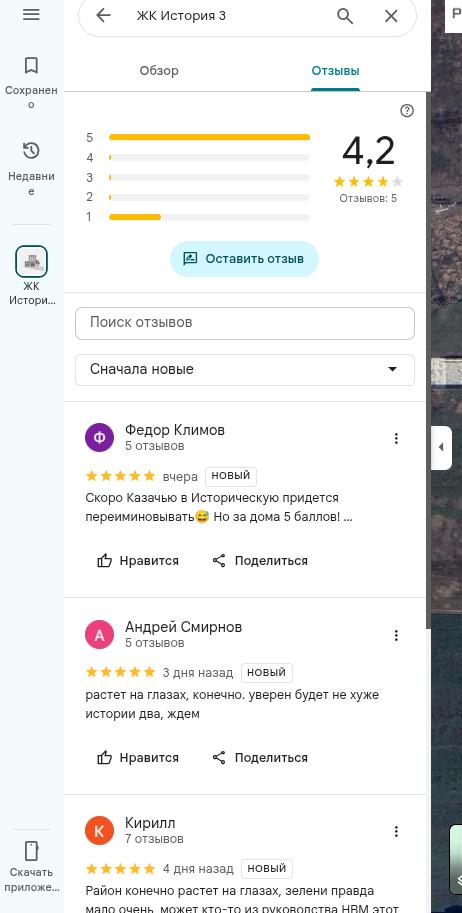Screen dimensions: 462x913
Task: Click the reviews panel scrollbar
Action: coord(429,361)
